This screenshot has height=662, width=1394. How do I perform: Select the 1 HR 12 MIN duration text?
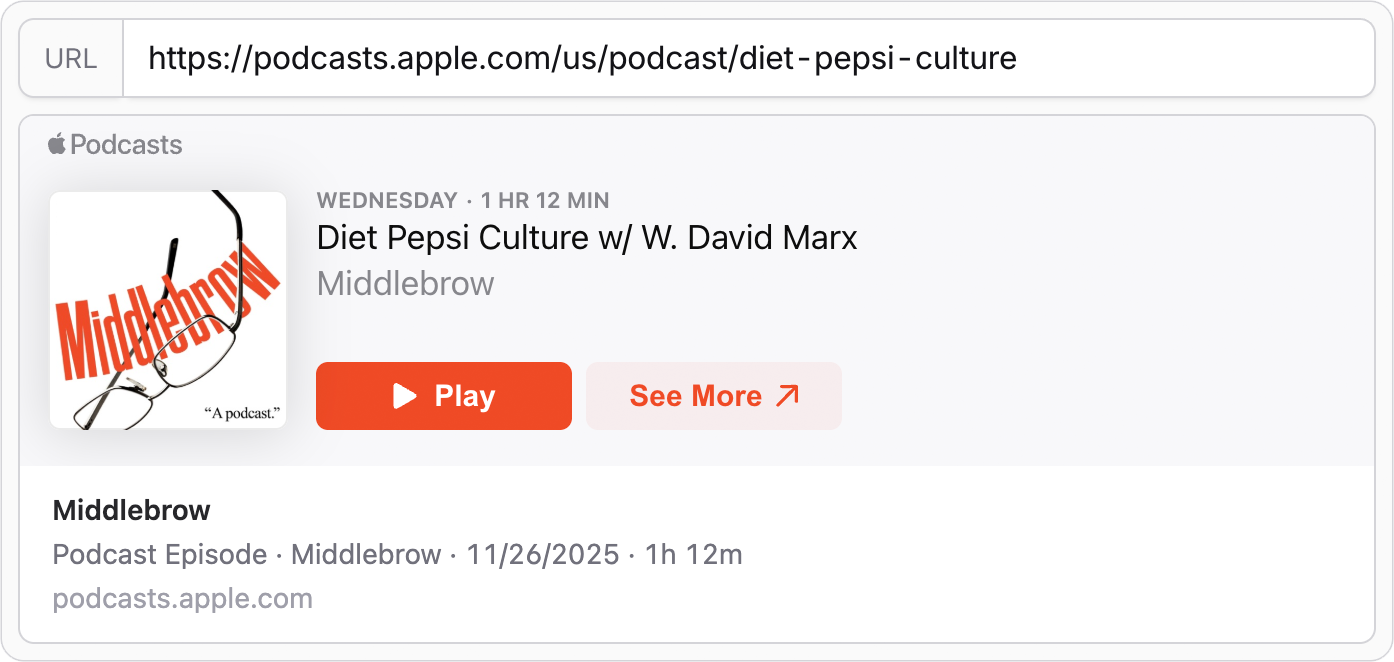545,200
